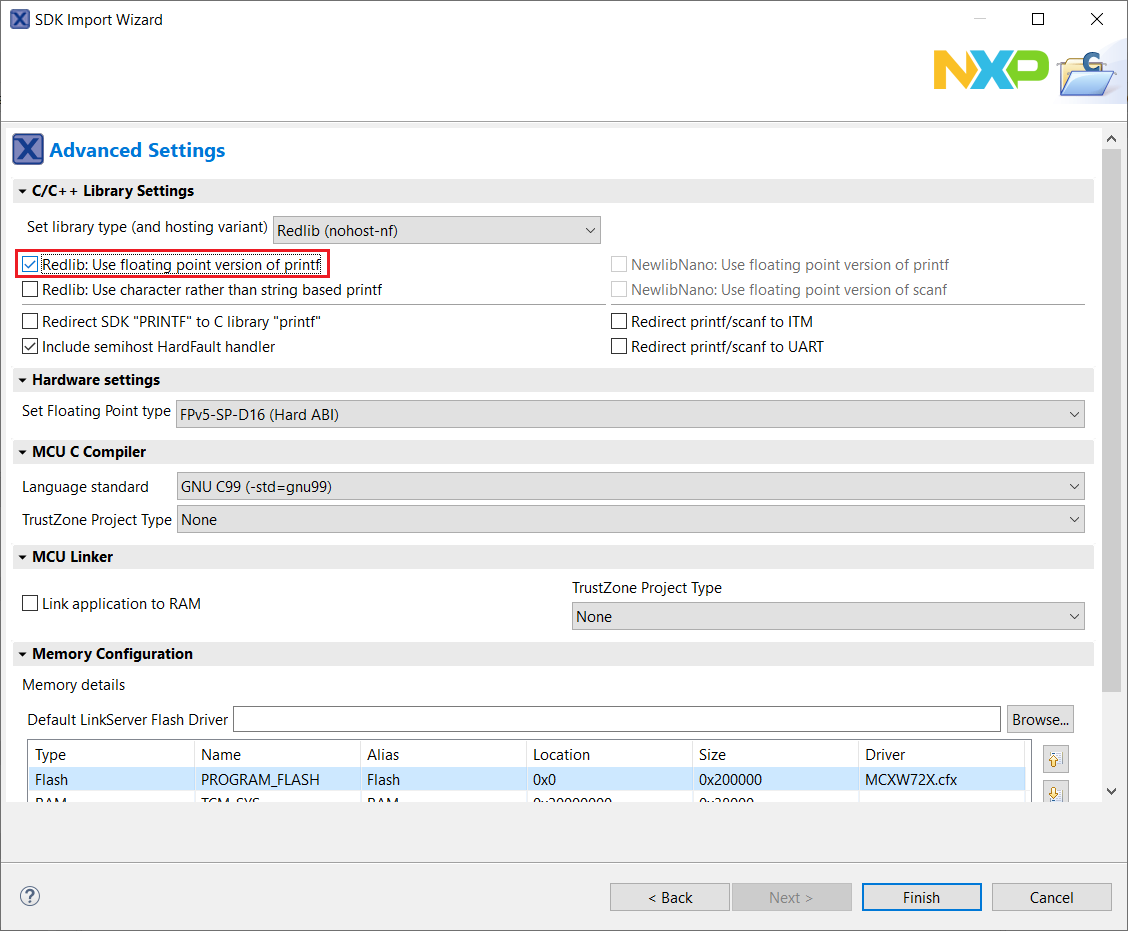Click the help question mark icon
This screenshot has width=1128, height=931.
[x=29, y=896]
